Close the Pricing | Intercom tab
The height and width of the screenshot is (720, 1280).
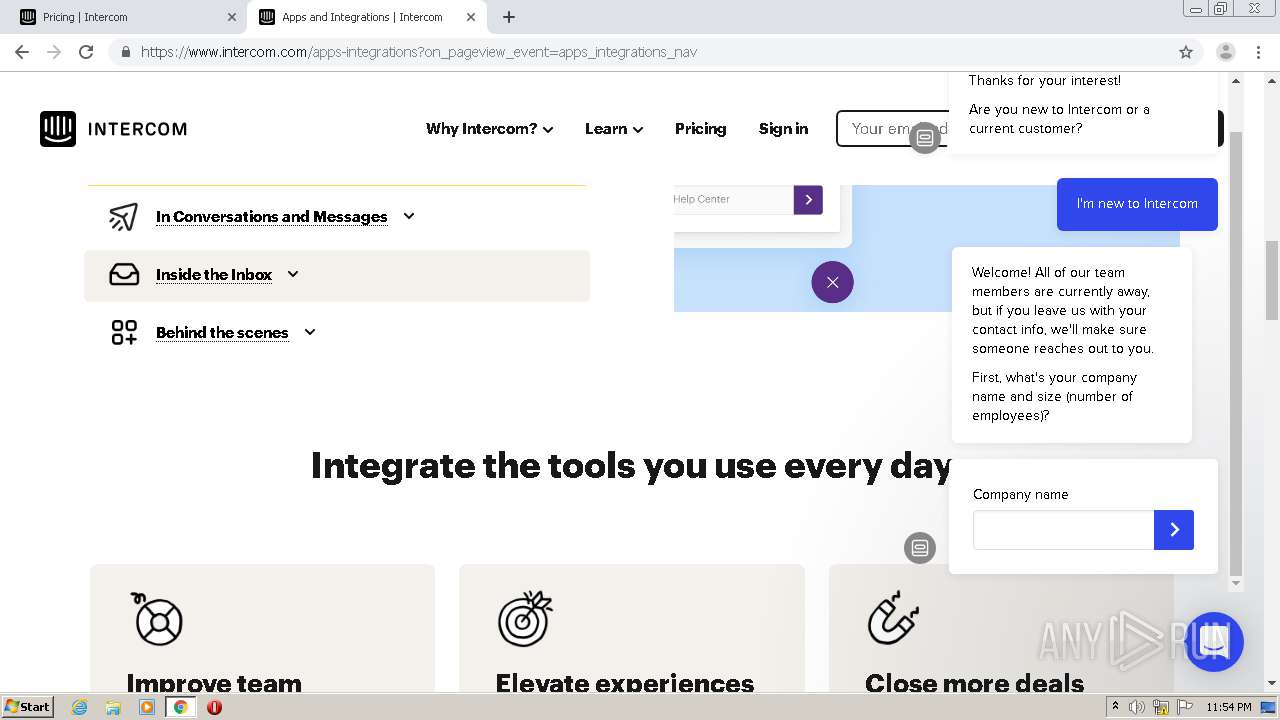click(232, 17)
